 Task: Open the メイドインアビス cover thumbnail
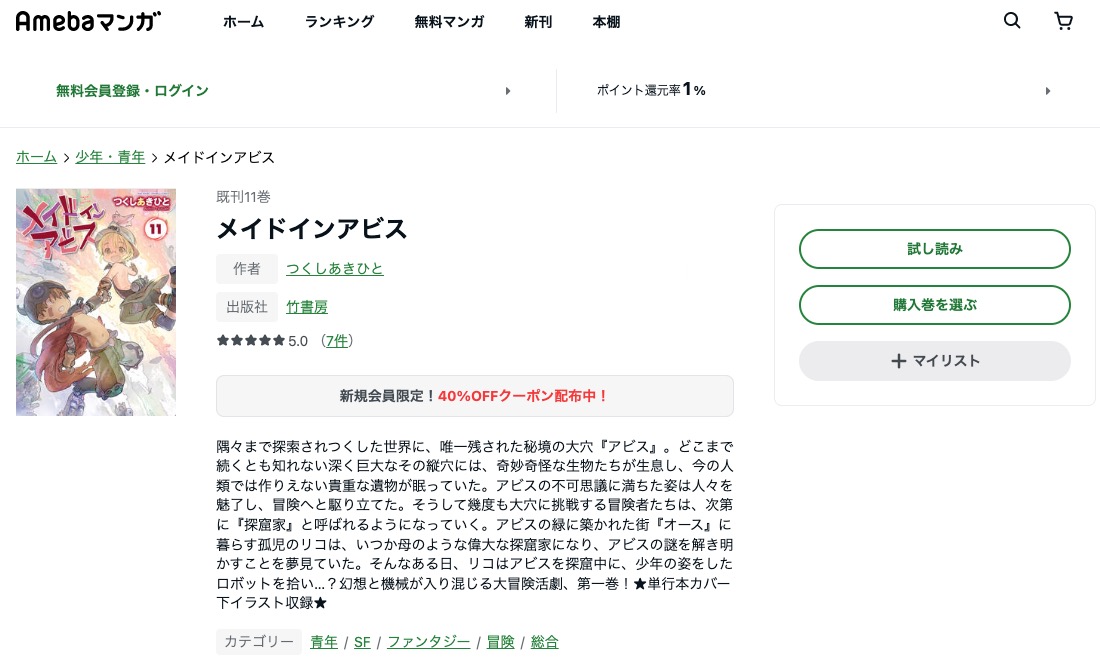[96, 302]
